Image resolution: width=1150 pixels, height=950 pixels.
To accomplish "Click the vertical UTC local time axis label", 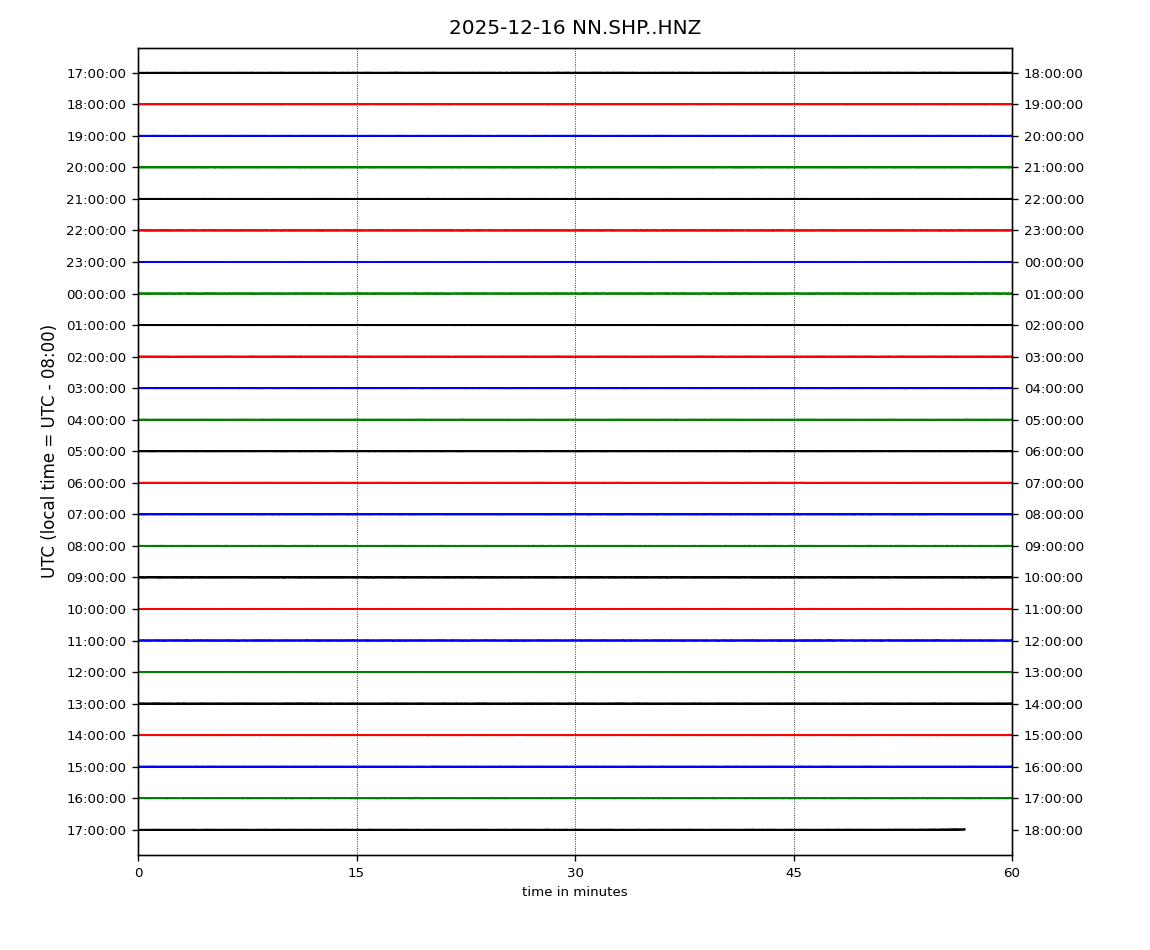I will tap(49, 451).
